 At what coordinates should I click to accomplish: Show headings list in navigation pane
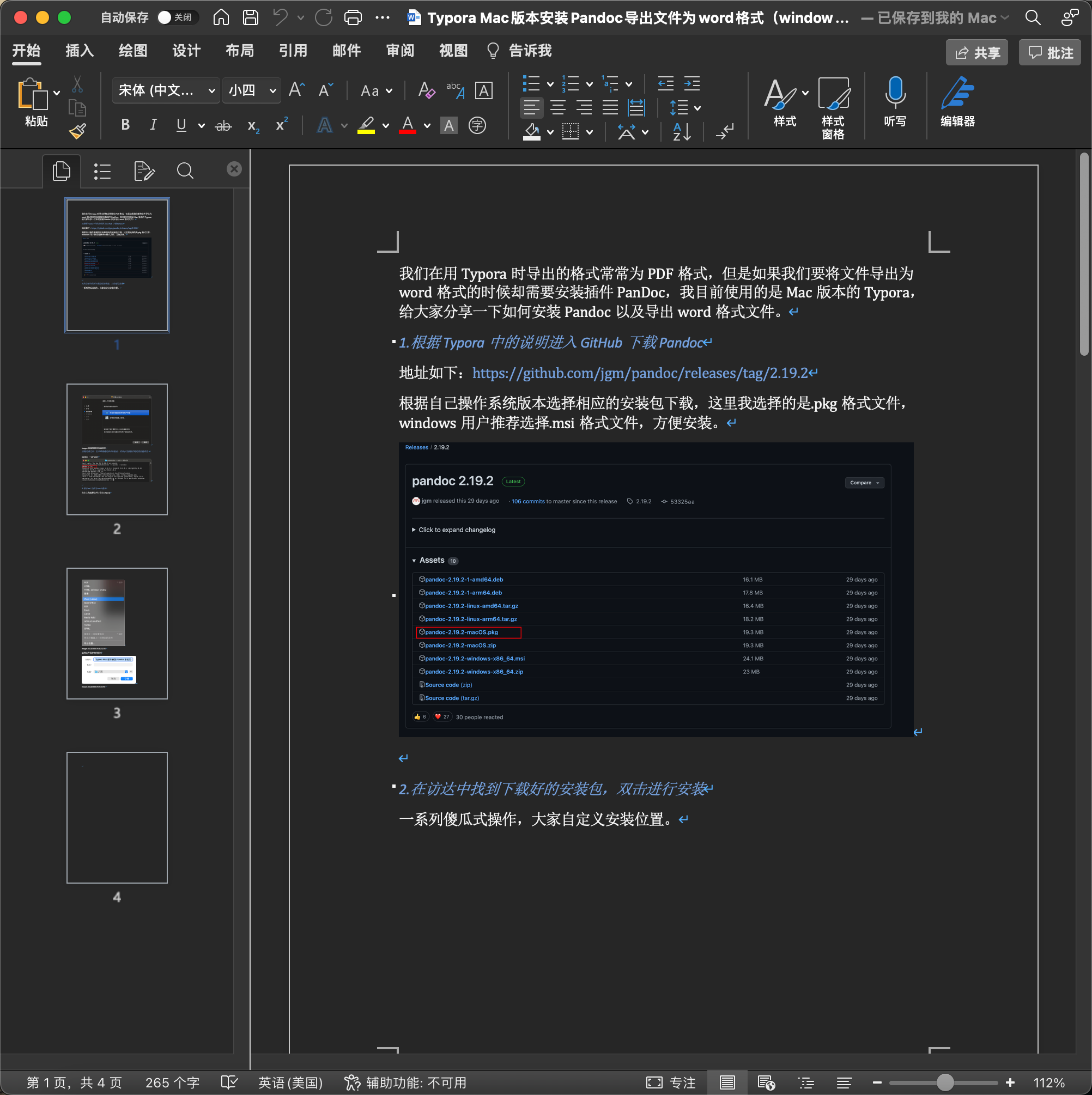click(102, 171)
